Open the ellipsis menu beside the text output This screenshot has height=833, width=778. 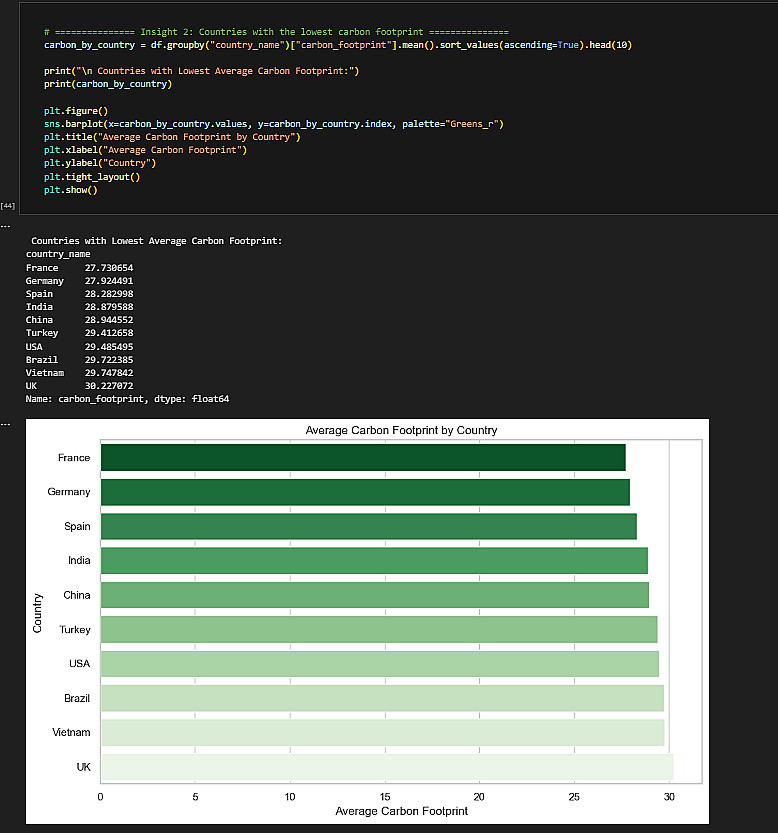pyautogui.click(x=5, y=225)
